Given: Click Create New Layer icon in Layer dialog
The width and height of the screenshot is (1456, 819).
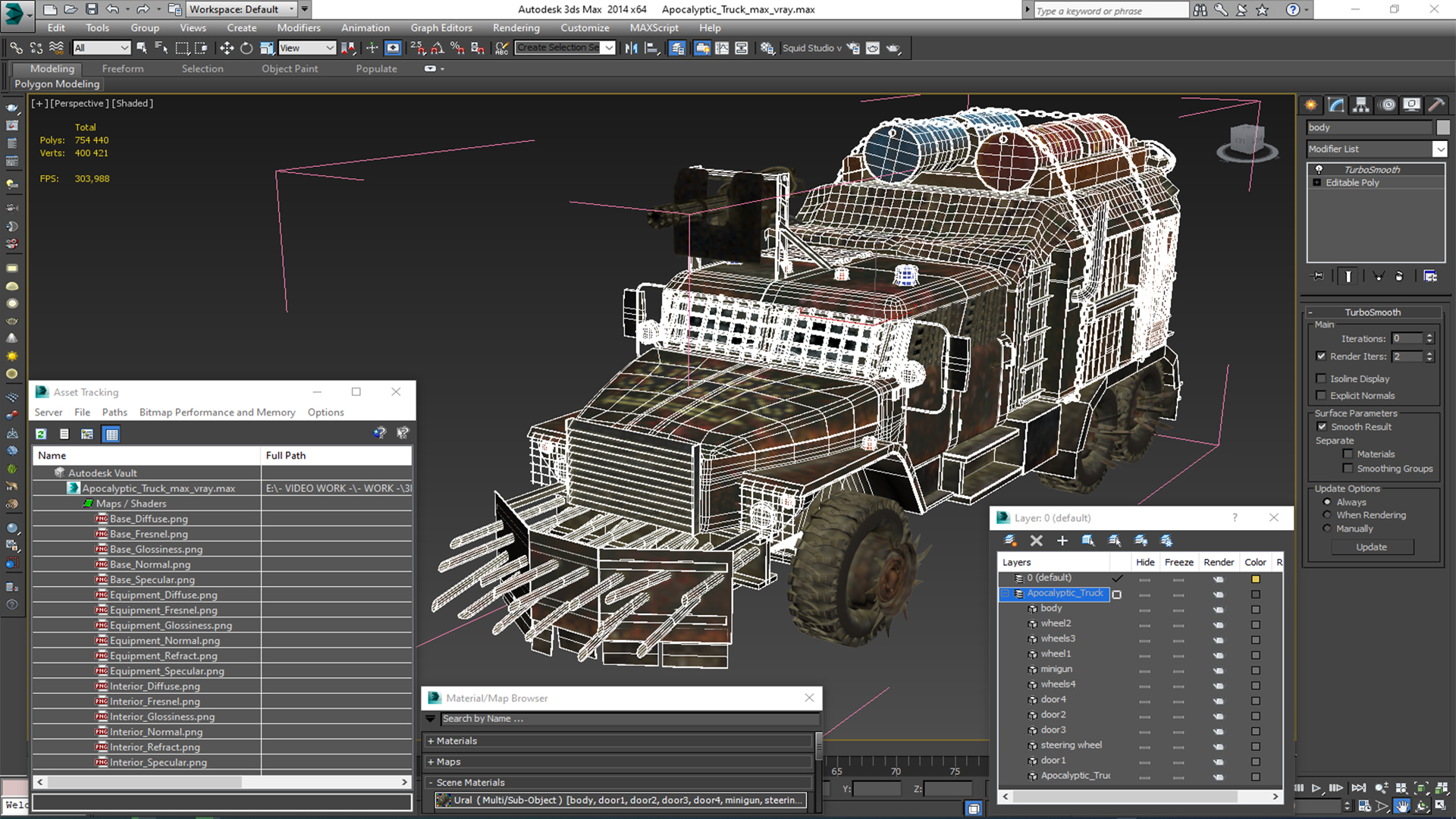Looking at the screenshot, I should click(1010, 541).
